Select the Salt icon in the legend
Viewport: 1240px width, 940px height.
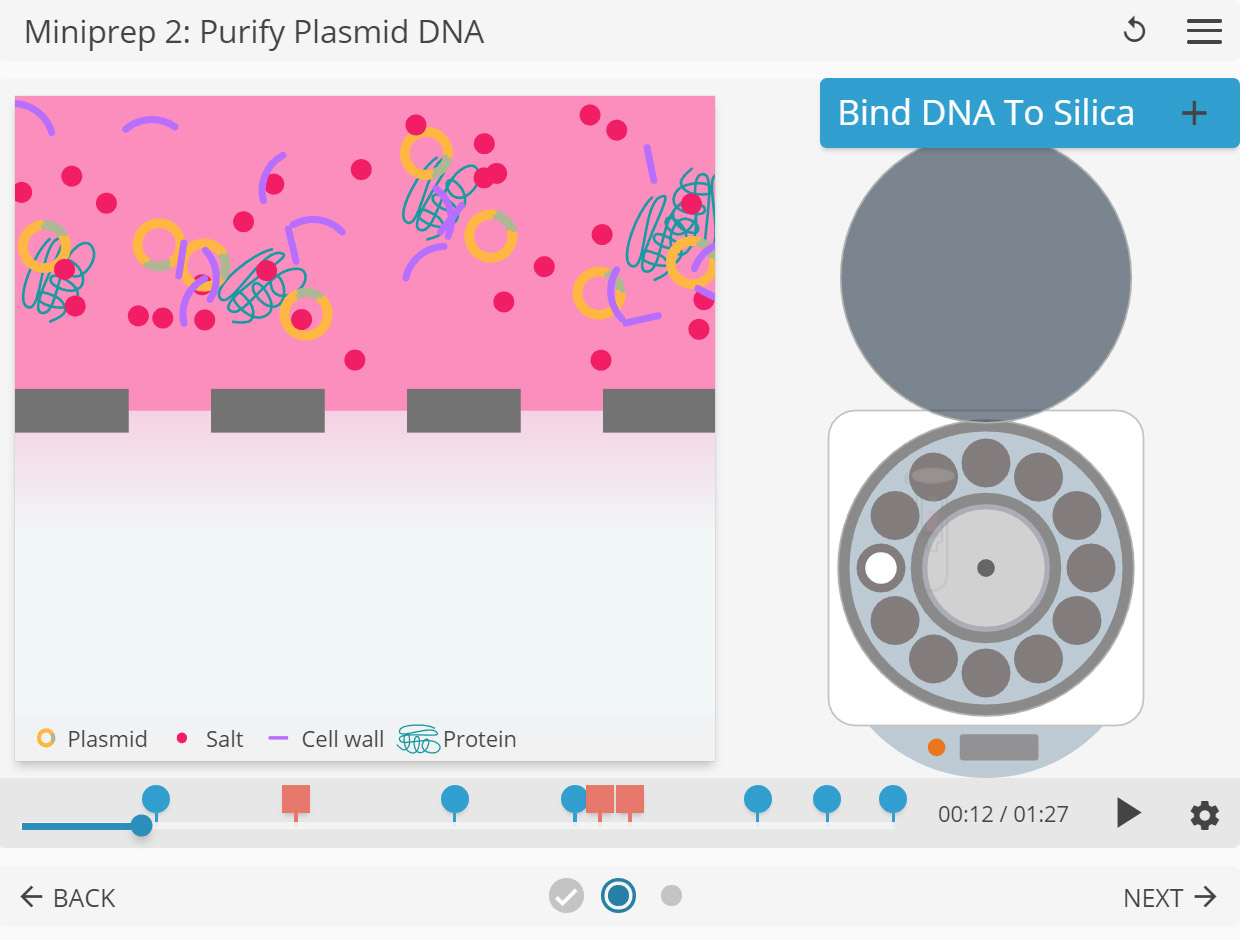pos(181,738)
